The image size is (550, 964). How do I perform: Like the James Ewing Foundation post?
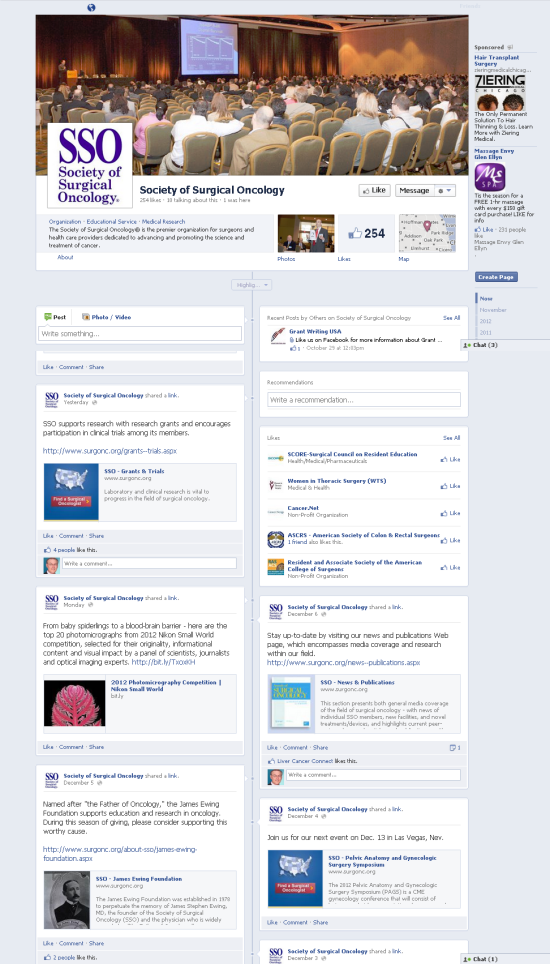click(x=48, y=943)
